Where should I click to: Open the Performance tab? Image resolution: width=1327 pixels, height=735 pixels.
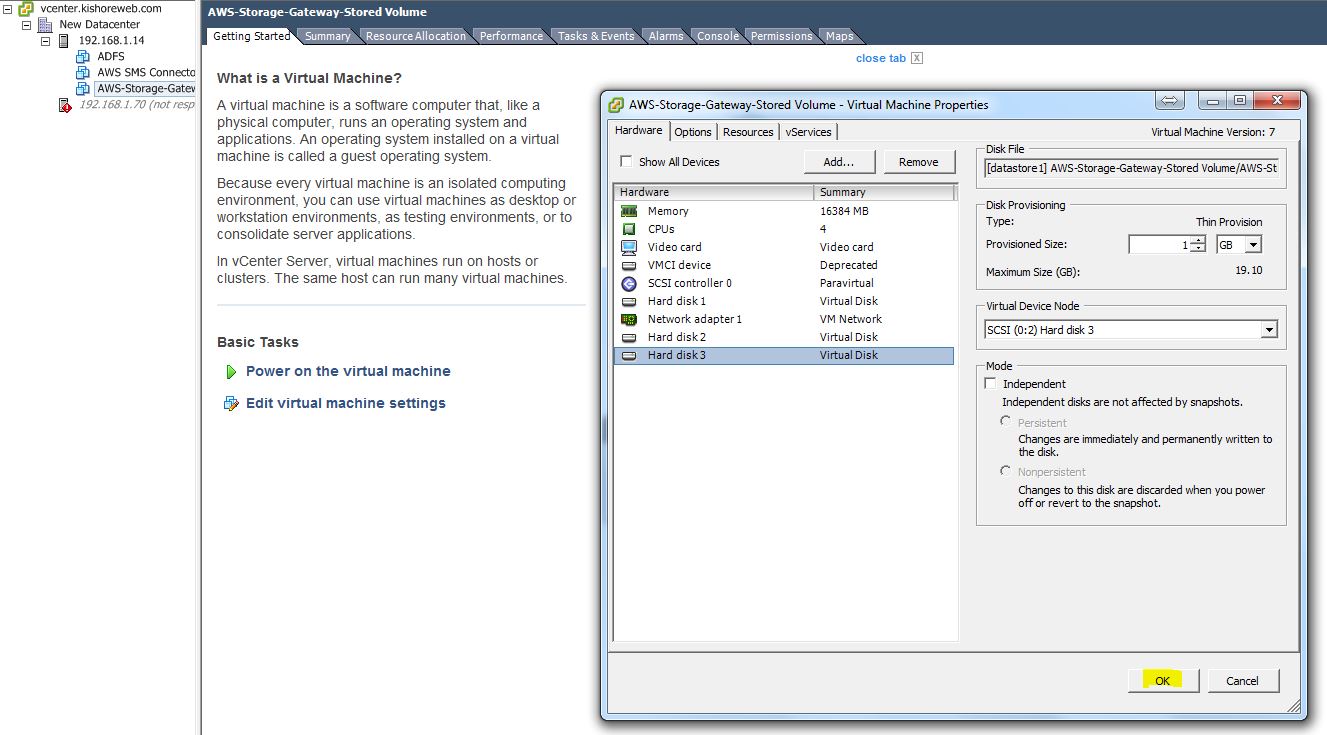pos(511,36)
